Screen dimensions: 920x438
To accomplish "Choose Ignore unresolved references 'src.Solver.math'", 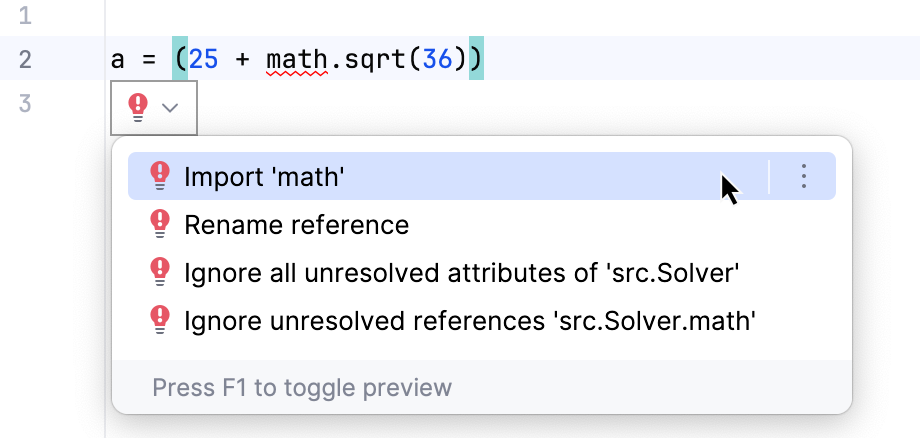I will [469, 320].
